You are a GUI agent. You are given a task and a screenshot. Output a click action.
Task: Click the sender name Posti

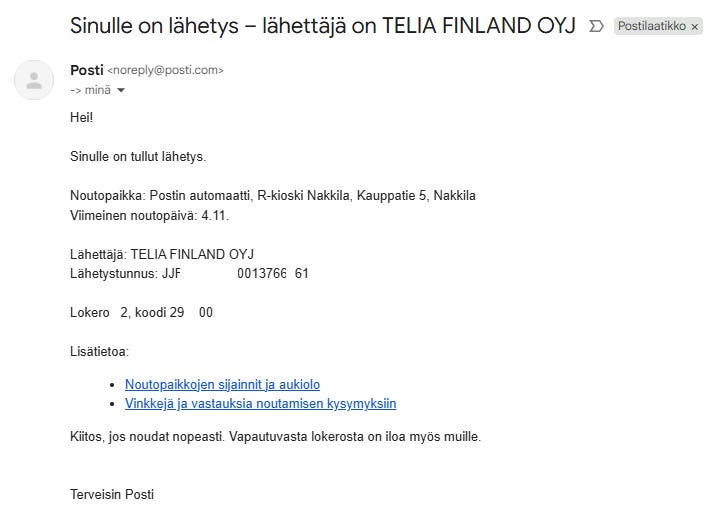pyautogui.click(x=86, y=70)
